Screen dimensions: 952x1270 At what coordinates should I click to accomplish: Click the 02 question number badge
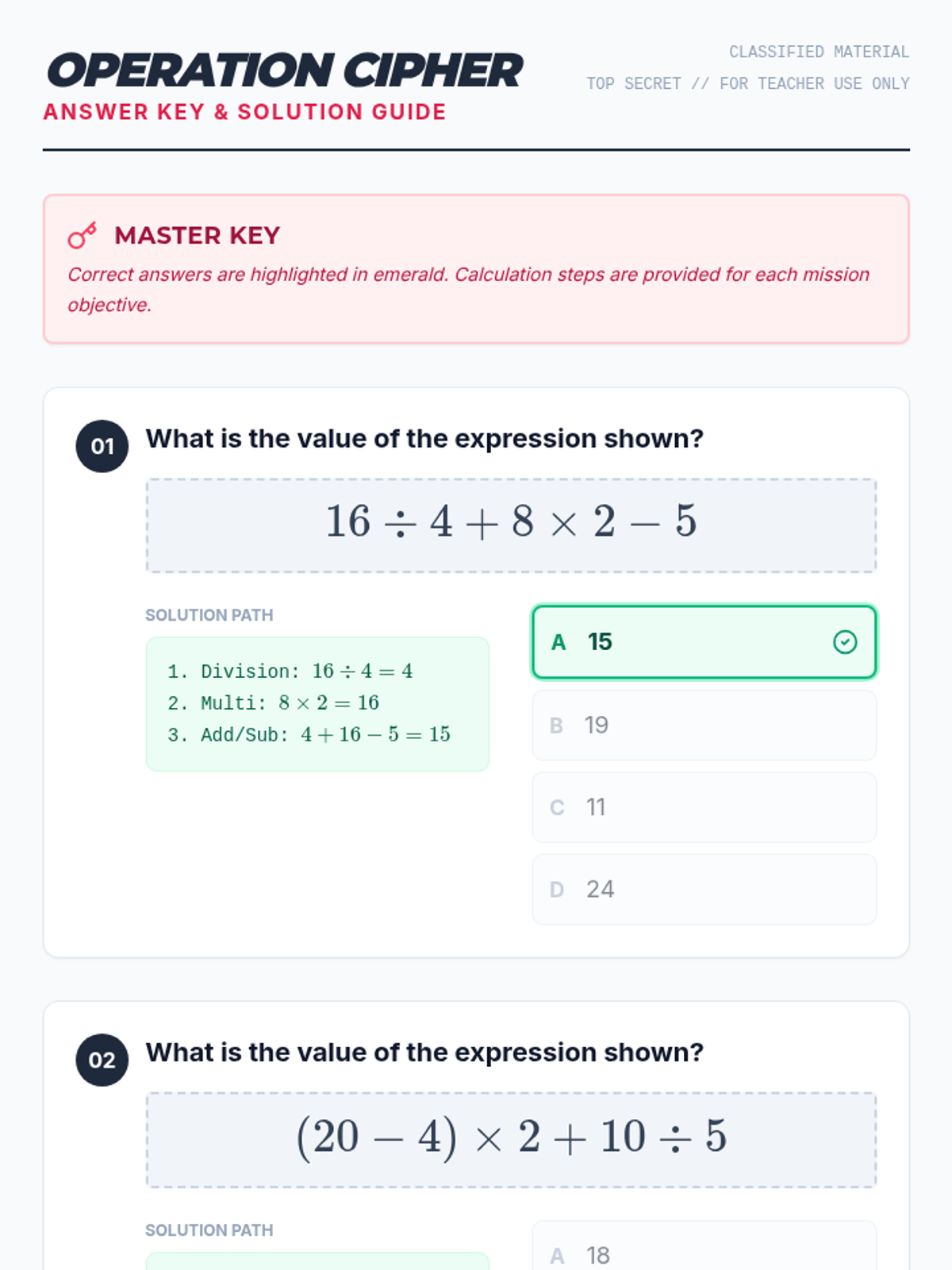pos(102,1060)
